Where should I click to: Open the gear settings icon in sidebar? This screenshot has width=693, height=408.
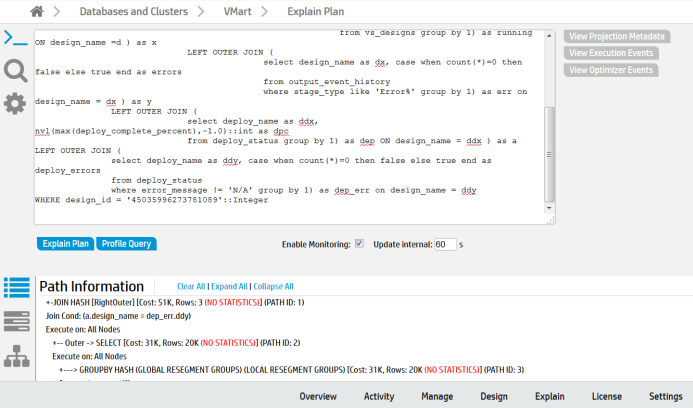point(15,102)
